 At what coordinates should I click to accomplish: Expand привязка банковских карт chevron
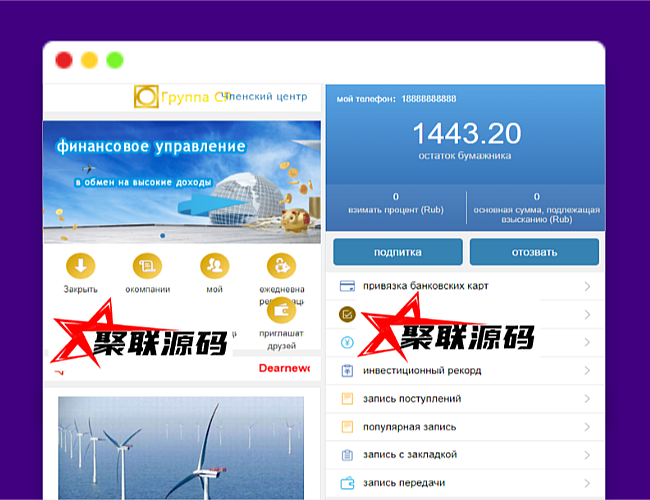tap(587, 287)
